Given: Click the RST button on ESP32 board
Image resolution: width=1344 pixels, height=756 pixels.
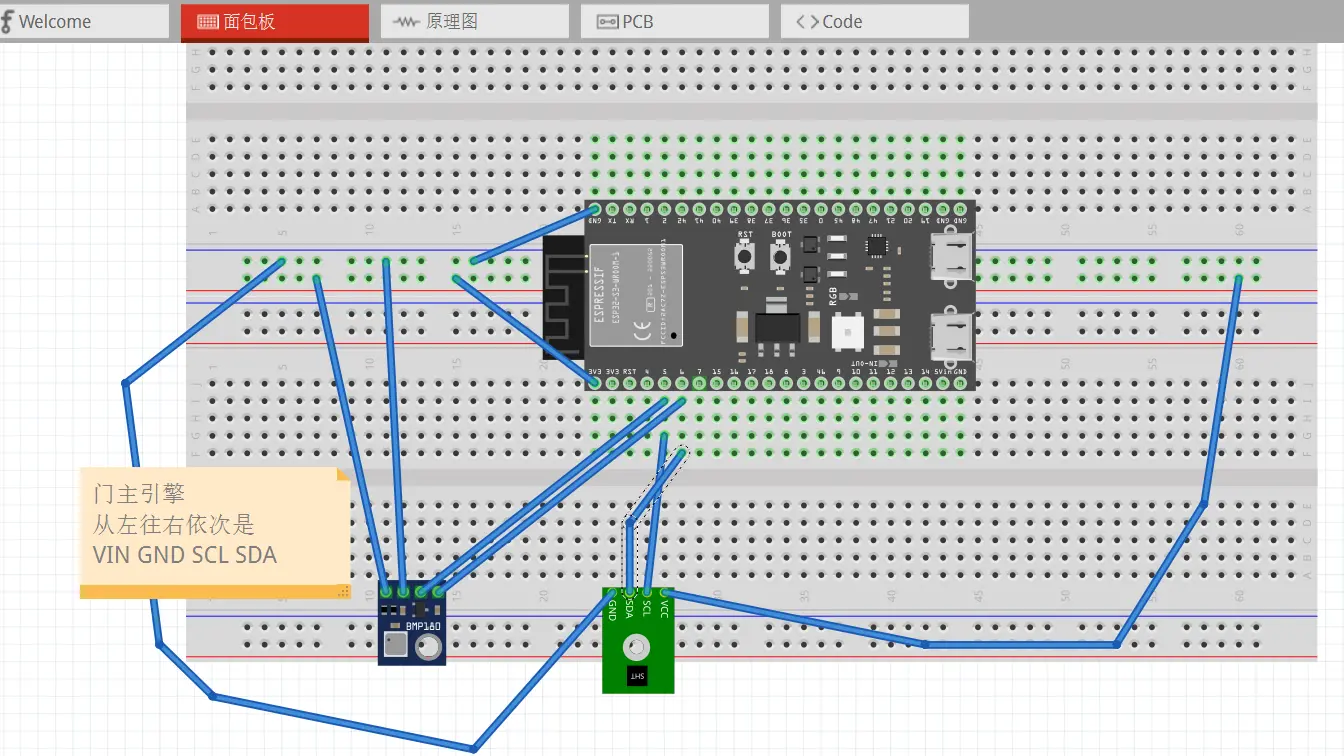Looking at the screenshot, I should coord(745,257).
